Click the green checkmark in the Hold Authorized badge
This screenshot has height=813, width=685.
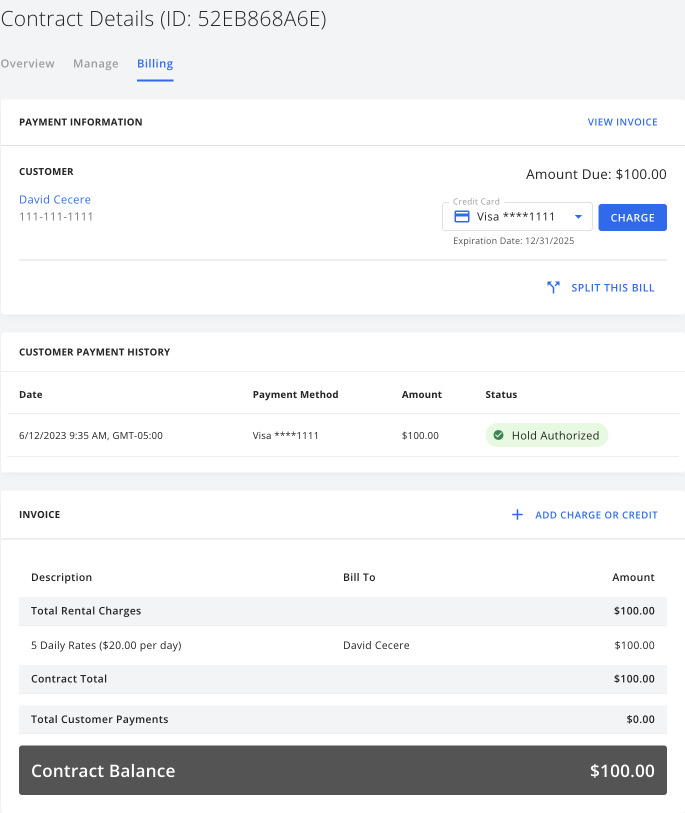coord(498,435)
